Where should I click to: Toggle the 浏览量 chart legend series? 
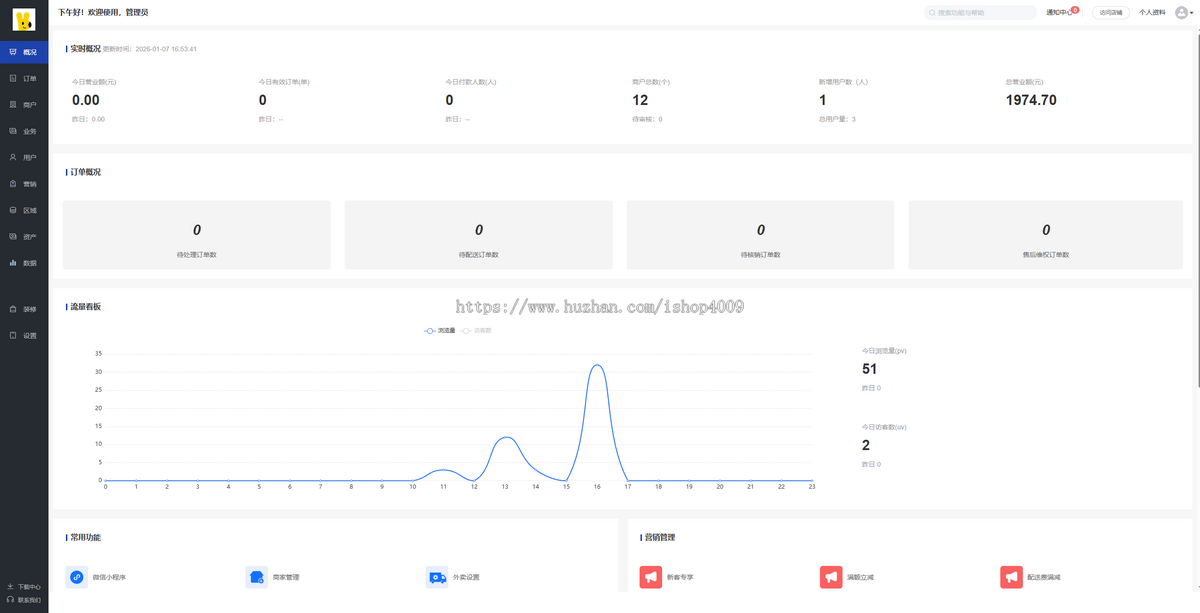[440, 330]
